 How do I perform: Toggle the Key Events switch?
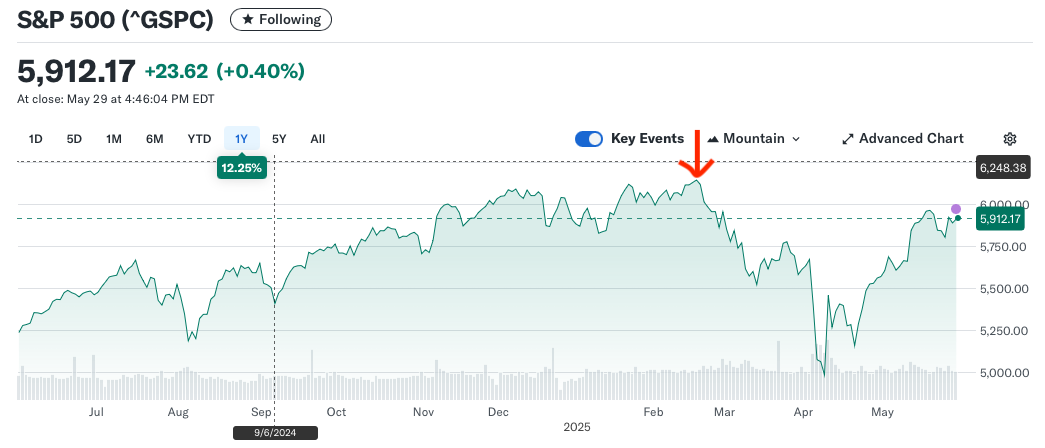pyautogui.click(x=588, y=139)
